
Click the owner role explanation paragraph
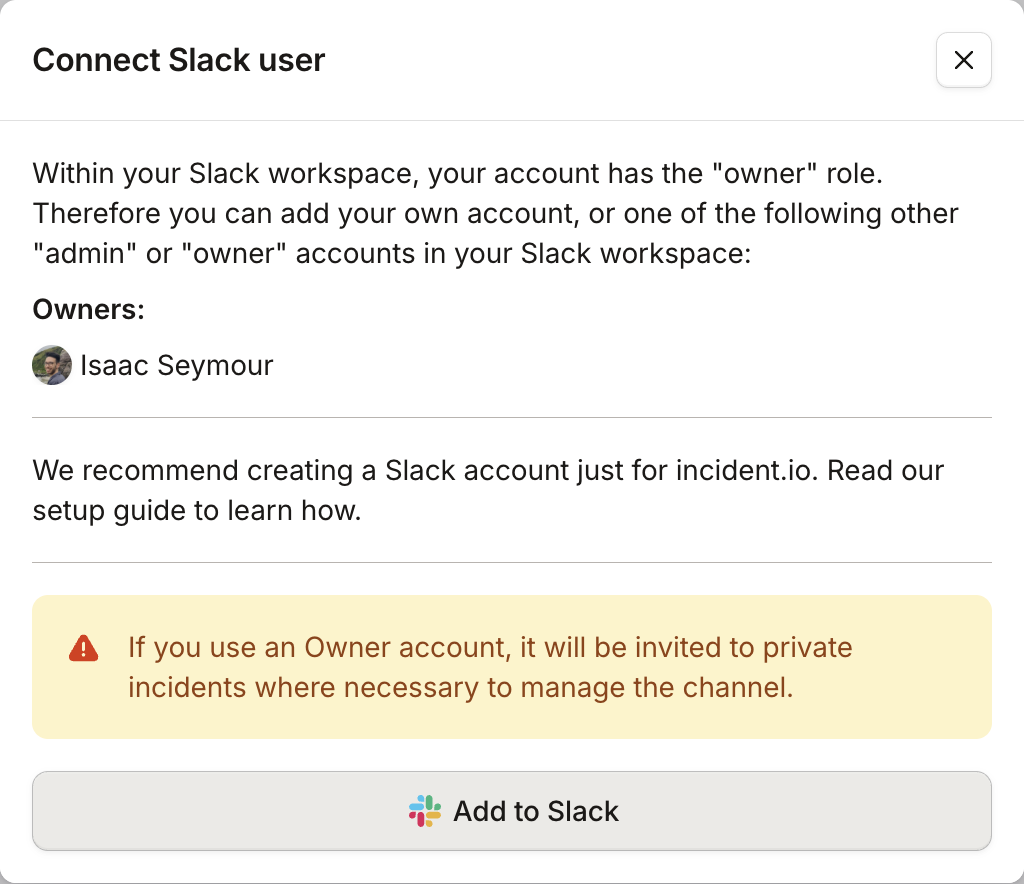(496, 213)
